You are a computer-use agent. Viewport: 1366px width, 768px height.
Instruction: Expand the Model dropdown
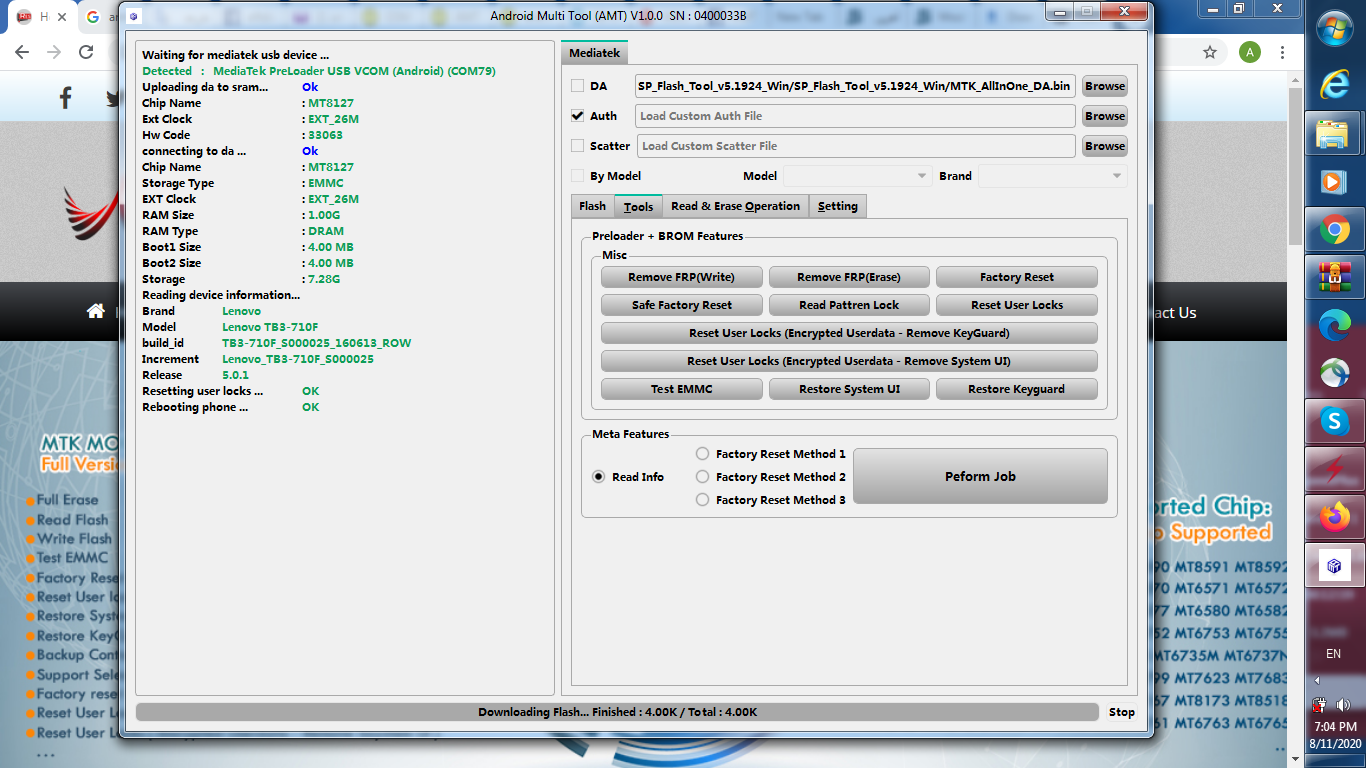(857, 176)
